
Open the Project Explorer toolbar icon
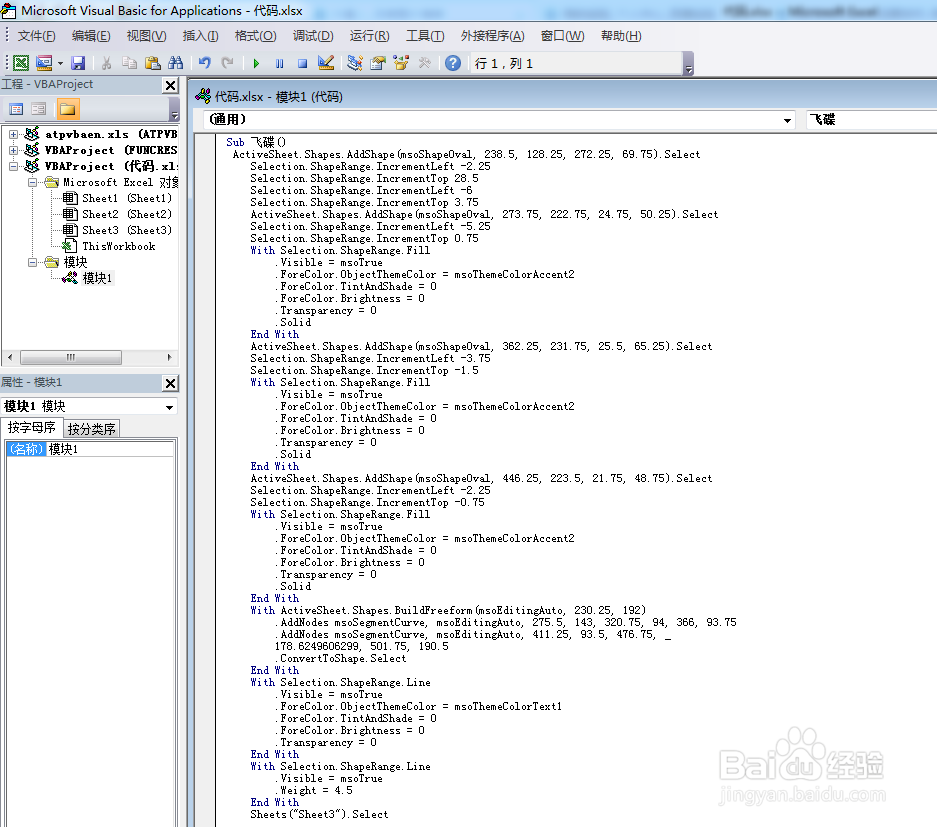coord(355,63)
